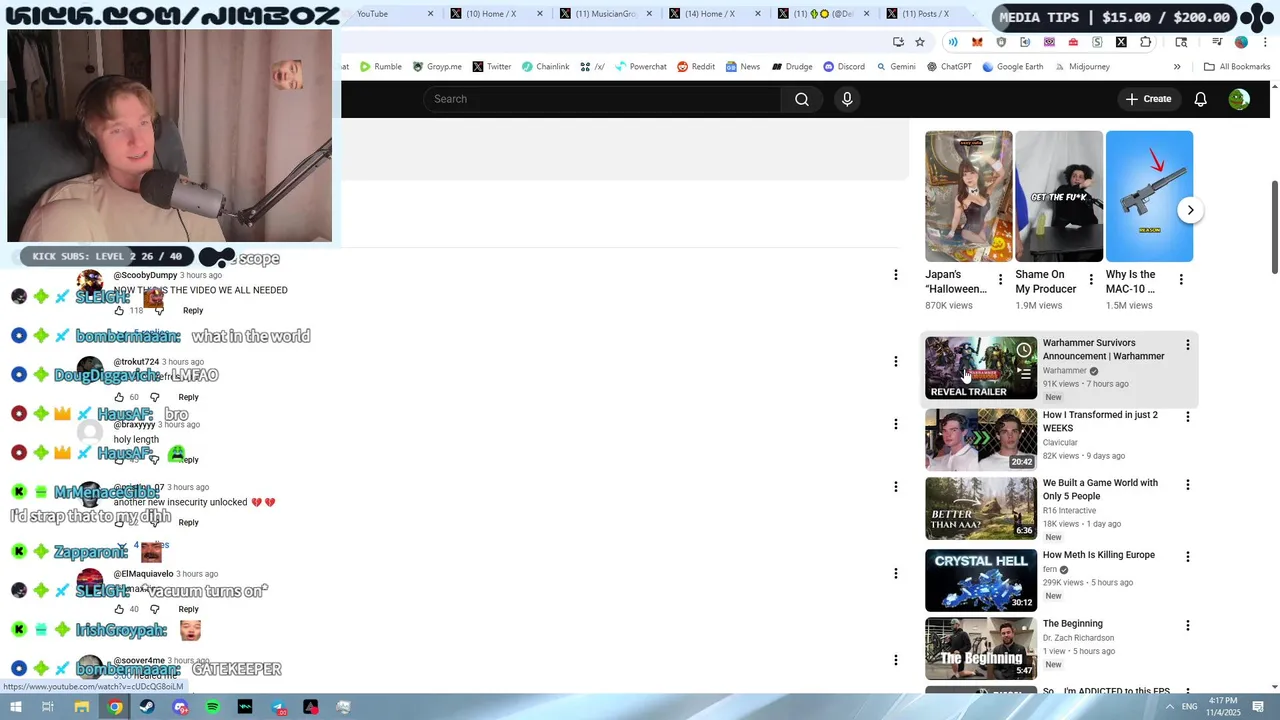Open the Chainlink bookmark
The height and width of the screenshot is (720, 1280).
click(x=545, y=67)
